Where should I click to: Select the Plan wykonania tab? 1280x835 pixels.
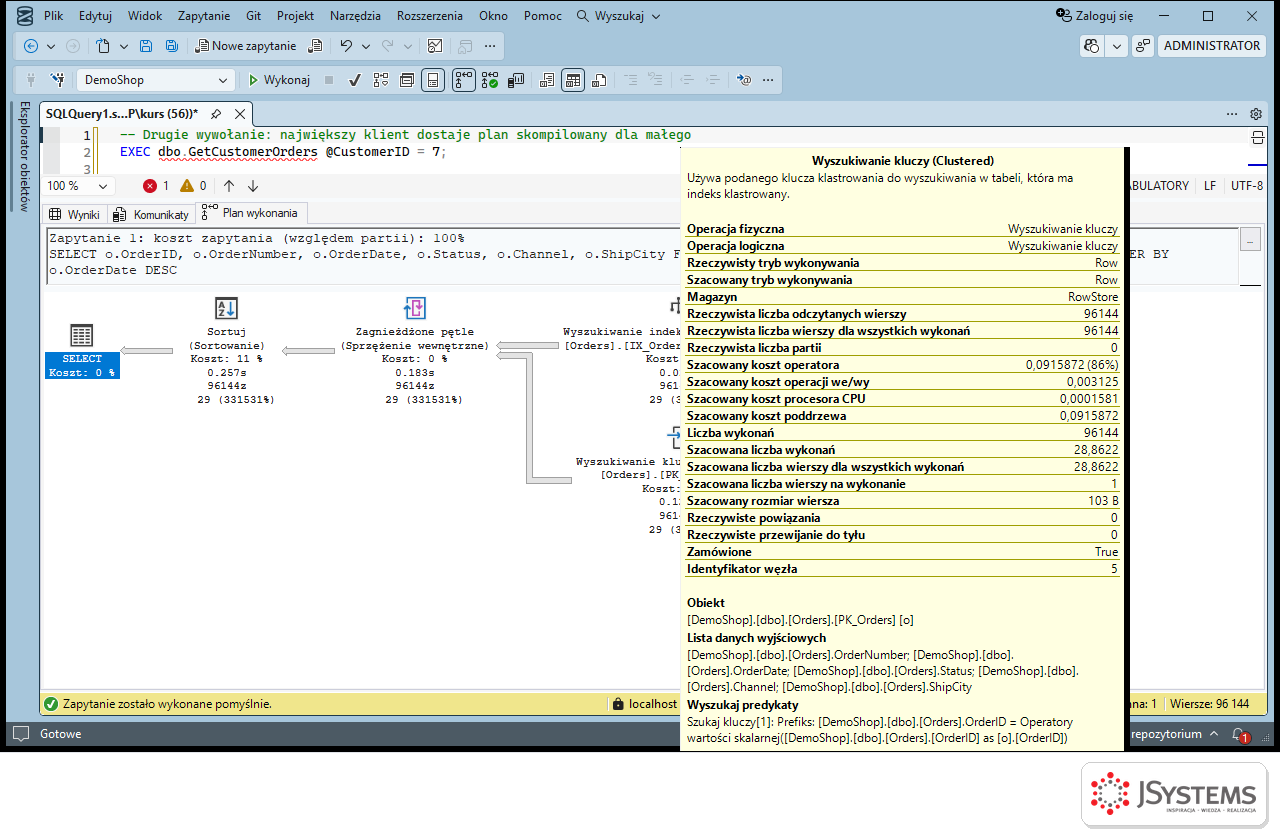click(250, 213)
